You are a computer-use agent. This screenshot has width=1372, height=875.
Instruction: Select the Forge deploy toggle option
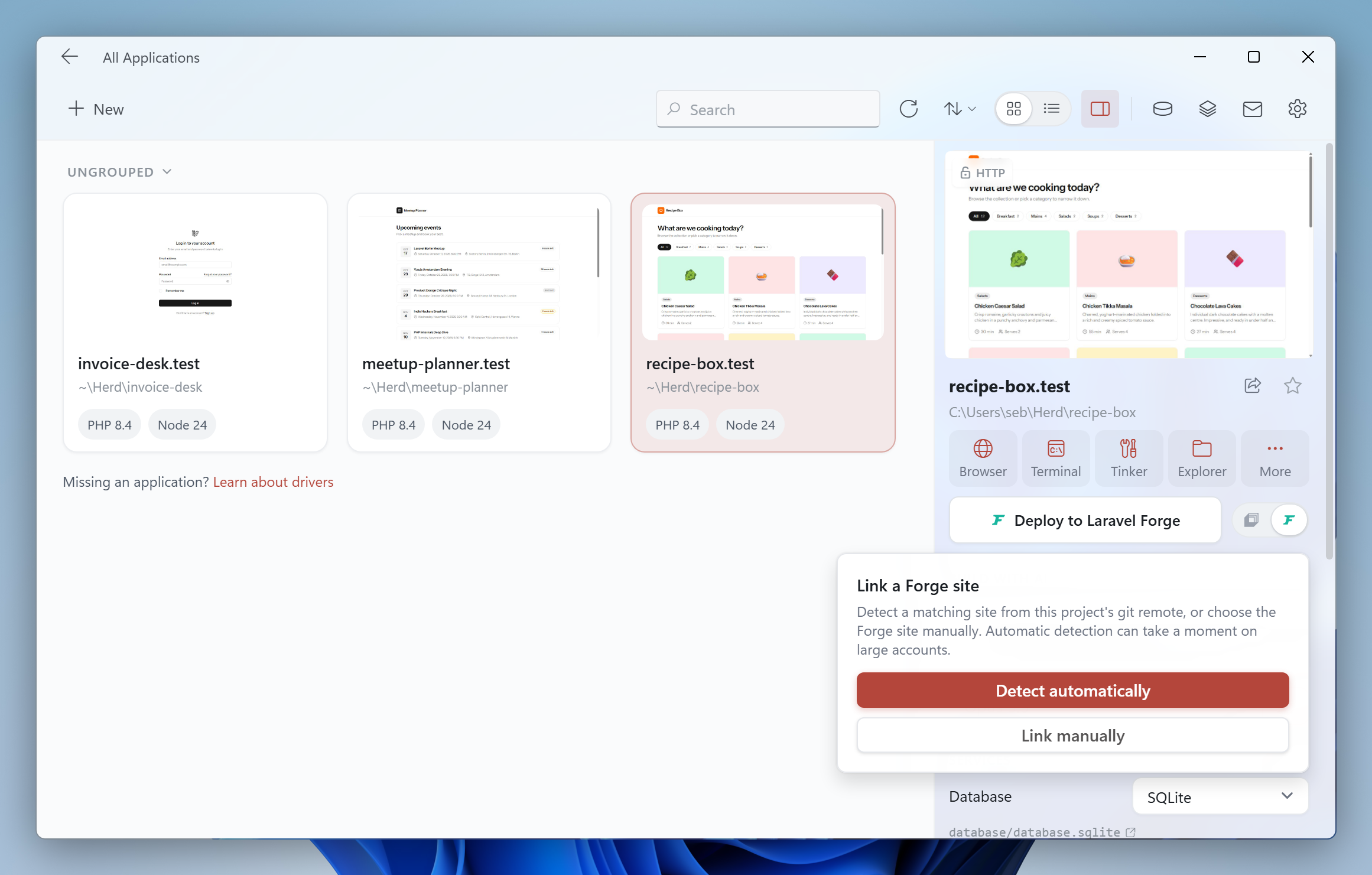pyautogui.click(x=1289, y=520)
